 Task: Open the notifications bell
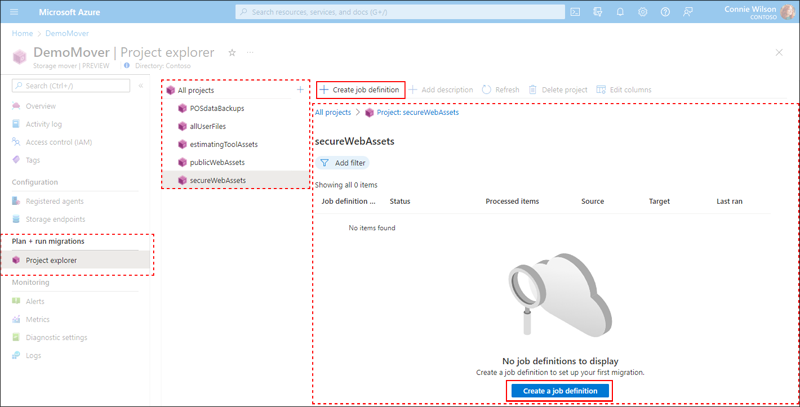[620, 12]
